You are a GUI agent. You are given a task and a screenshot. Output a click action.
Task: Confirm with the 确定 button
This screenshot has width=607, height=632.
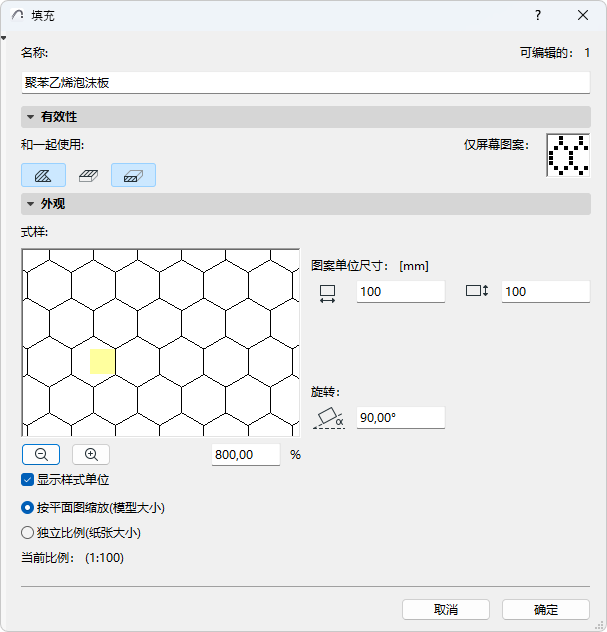[x=545, y=609]
